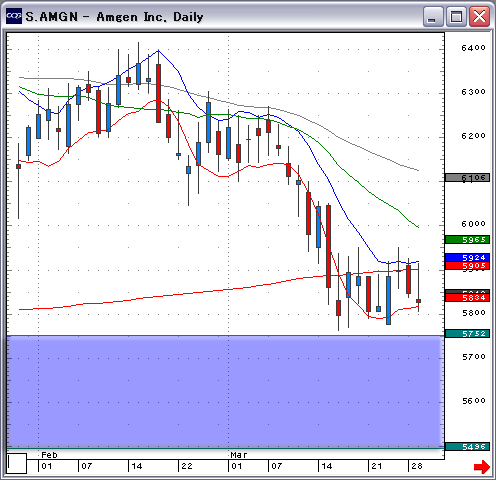The width and height of the screenshot is (496, 480).
Task: Click the Mar month label on time axis
Action: click(x=239, y=455)
